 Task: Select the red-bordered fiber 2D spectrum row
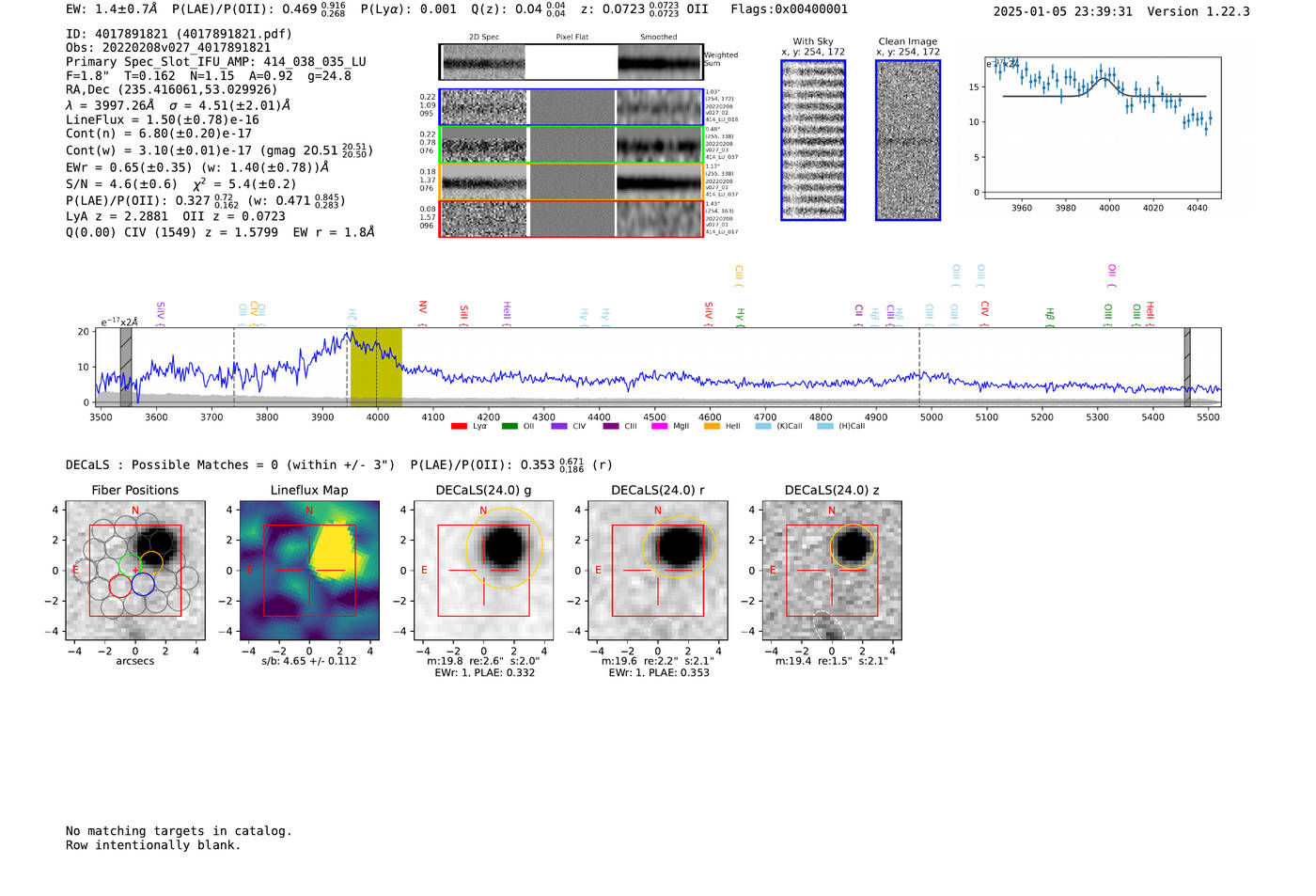coord(572,219)
